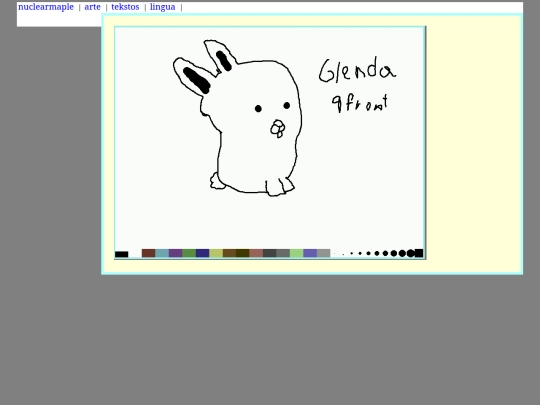This screenshot has height=405, width=540.
Task: Pick the dark olive color swatch
Action: coord(243,253)
